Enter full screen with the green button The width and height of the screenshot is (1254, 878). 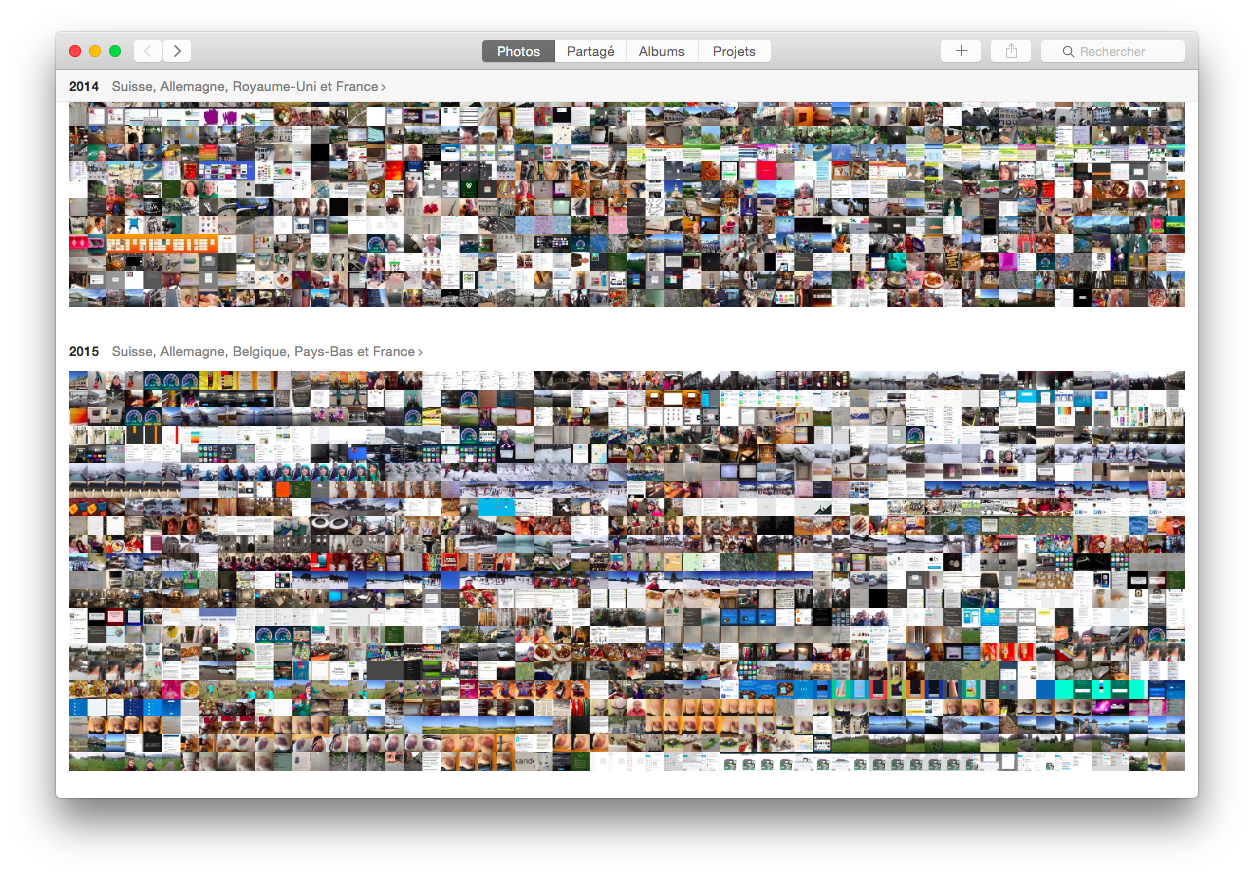(115, 51)
